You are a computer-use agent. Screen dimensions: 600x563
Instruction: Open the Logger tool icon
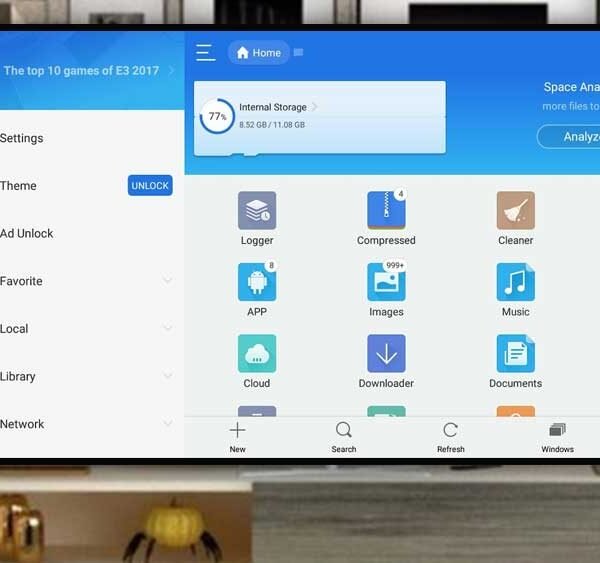[x=257, y=210]
